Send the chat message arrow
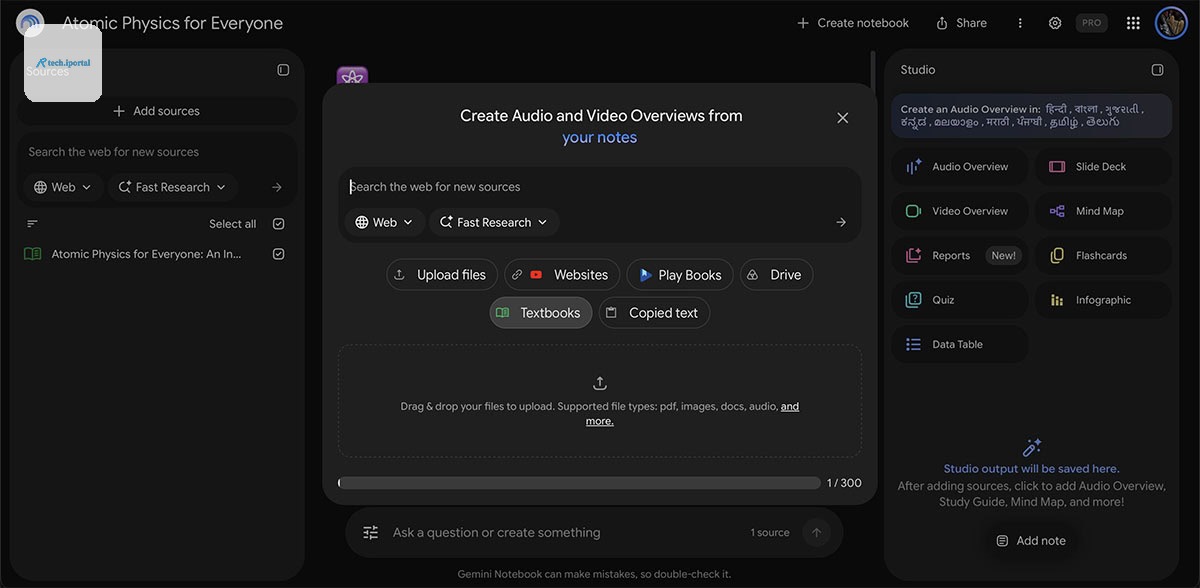This screenshot has height=588, width=1200. click(816, 533)
